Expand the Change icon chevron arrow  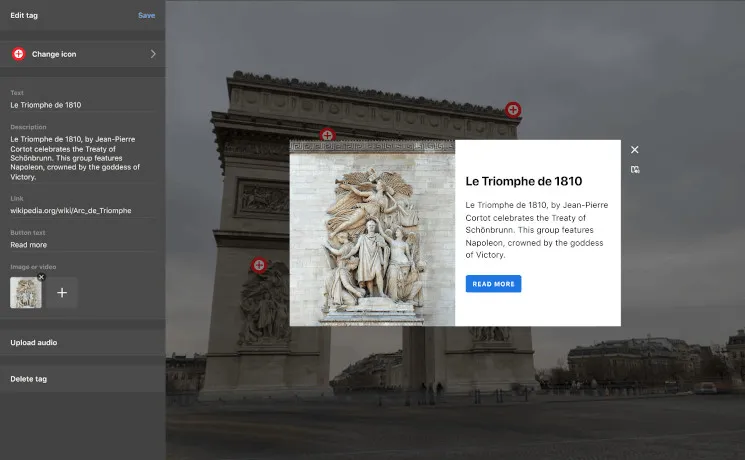(153, 54)
